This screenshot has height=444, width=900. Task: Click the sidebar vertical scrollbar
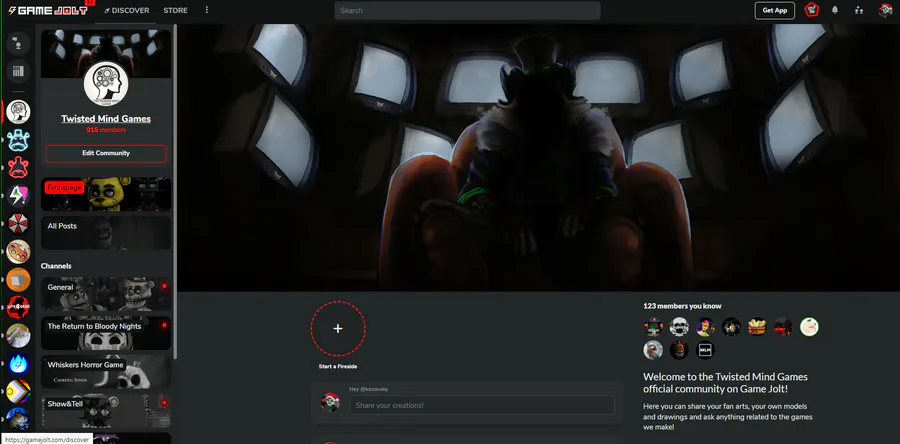coord(175,192)
